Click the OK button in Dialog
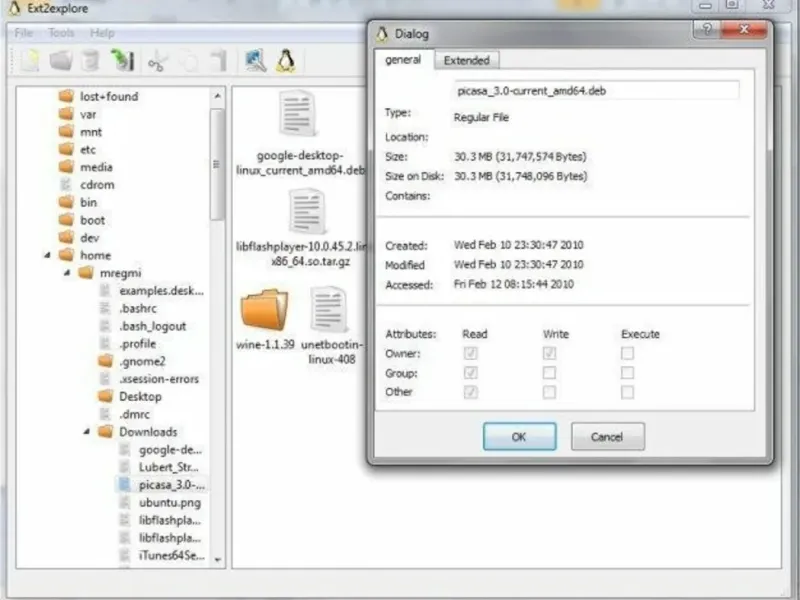800x600 pixels. click(x=519, y=437)
